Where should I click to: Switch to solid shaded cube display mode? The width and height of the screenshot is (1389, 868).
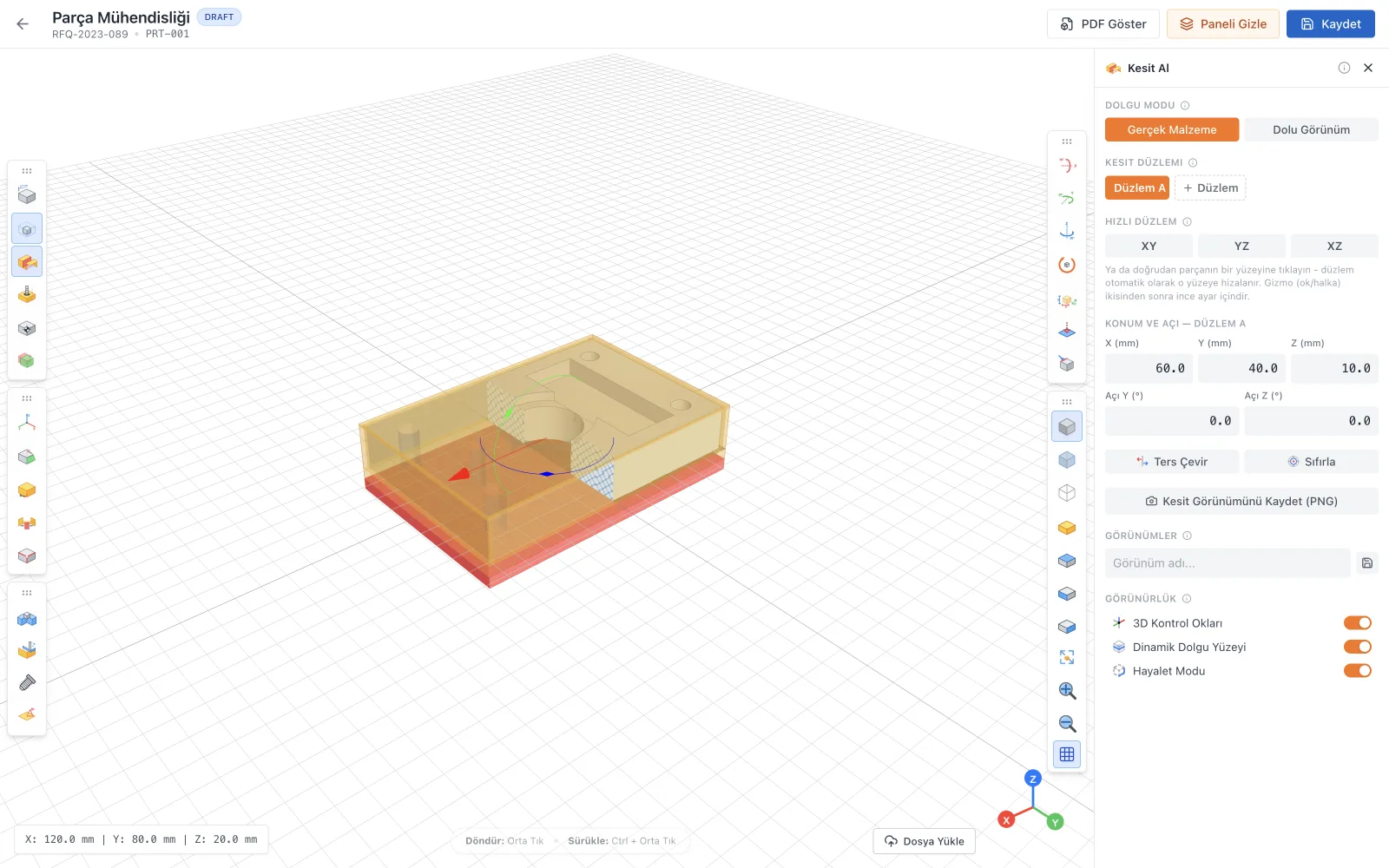1067,426
